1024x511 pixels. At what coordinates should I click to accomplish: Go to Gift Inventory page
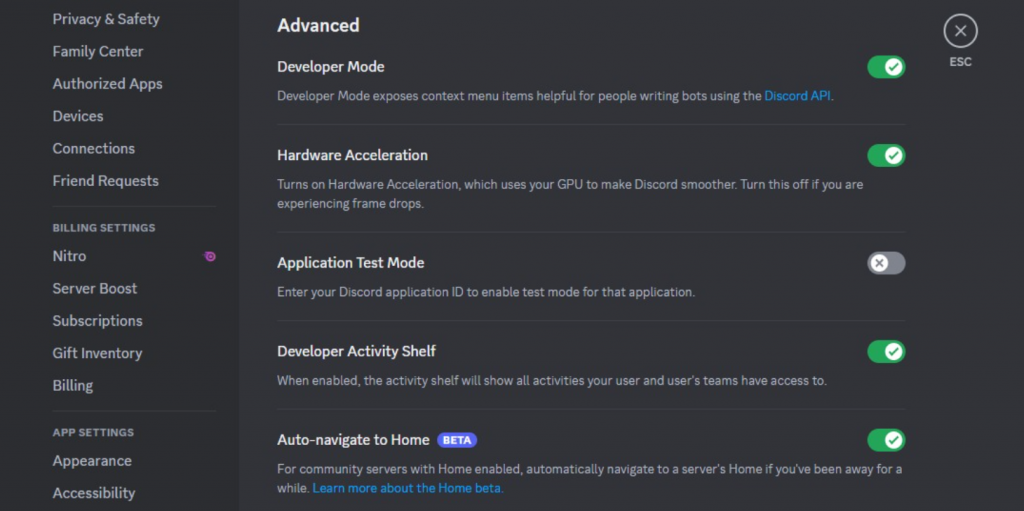pos(98,353)
